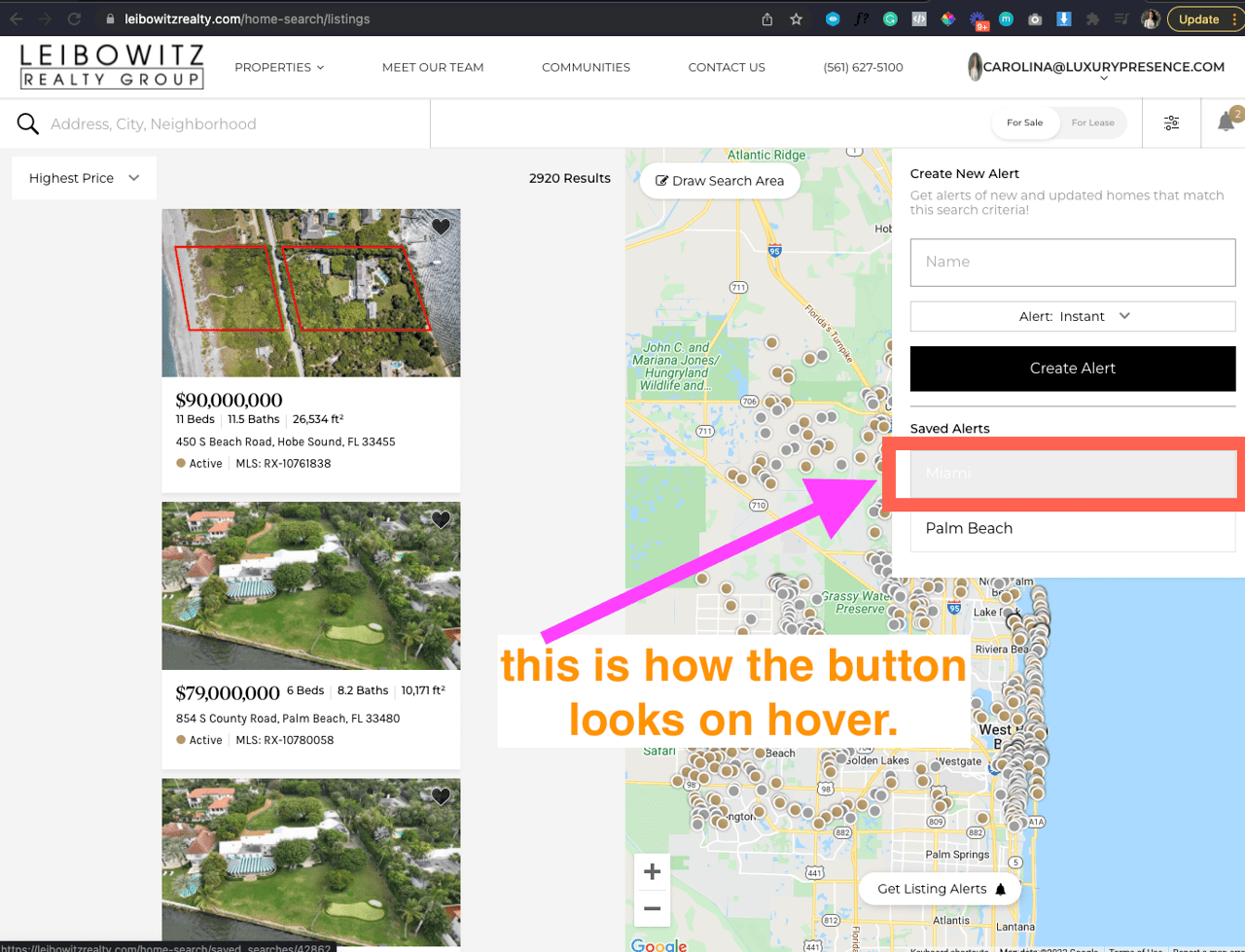Favorite the 854 S County Road listing heart

coord(441,519)
